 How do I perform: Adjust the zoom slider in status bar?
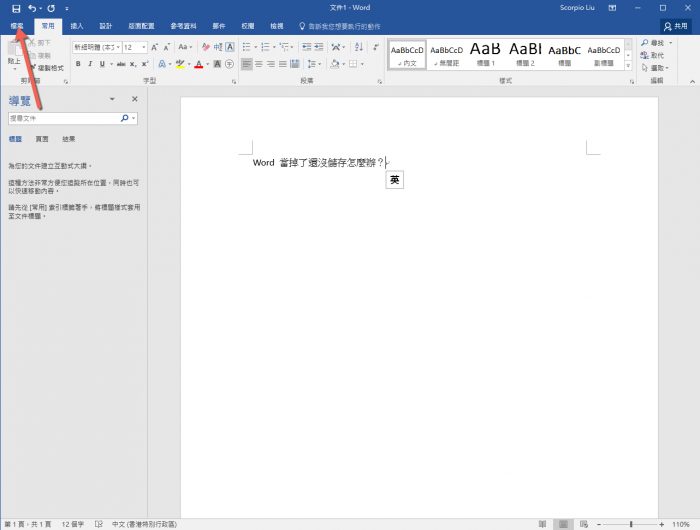[x=631, y=524]
